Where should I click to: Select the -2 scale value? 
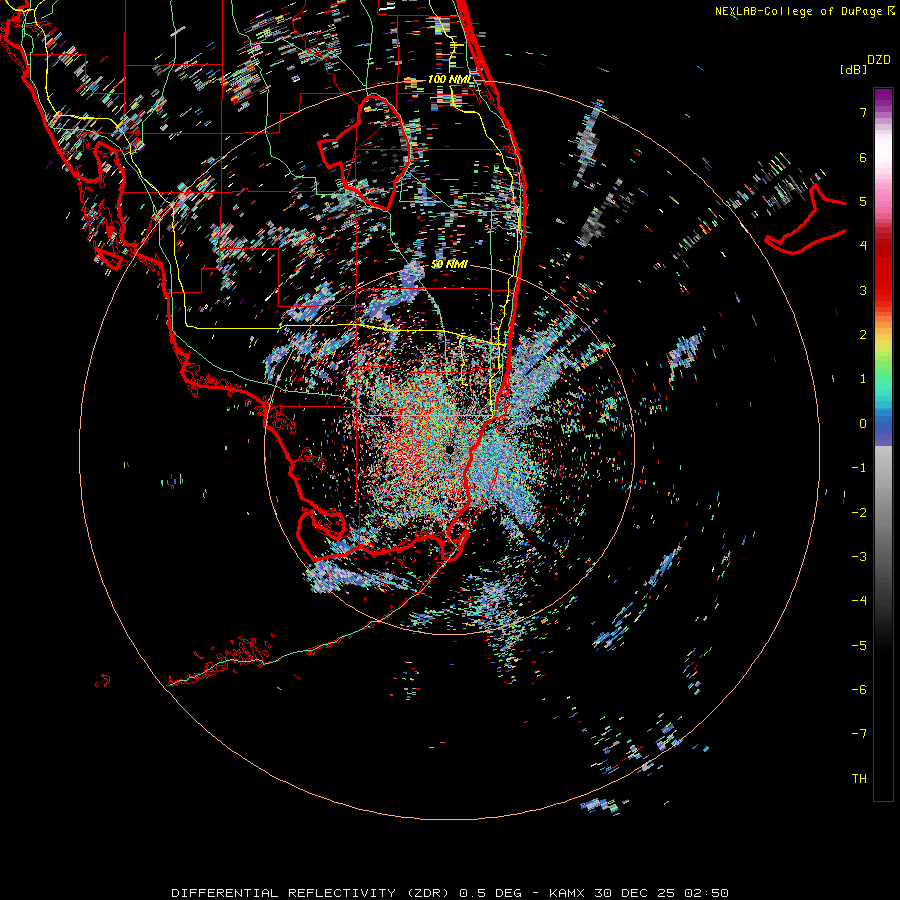pos(859,513)
